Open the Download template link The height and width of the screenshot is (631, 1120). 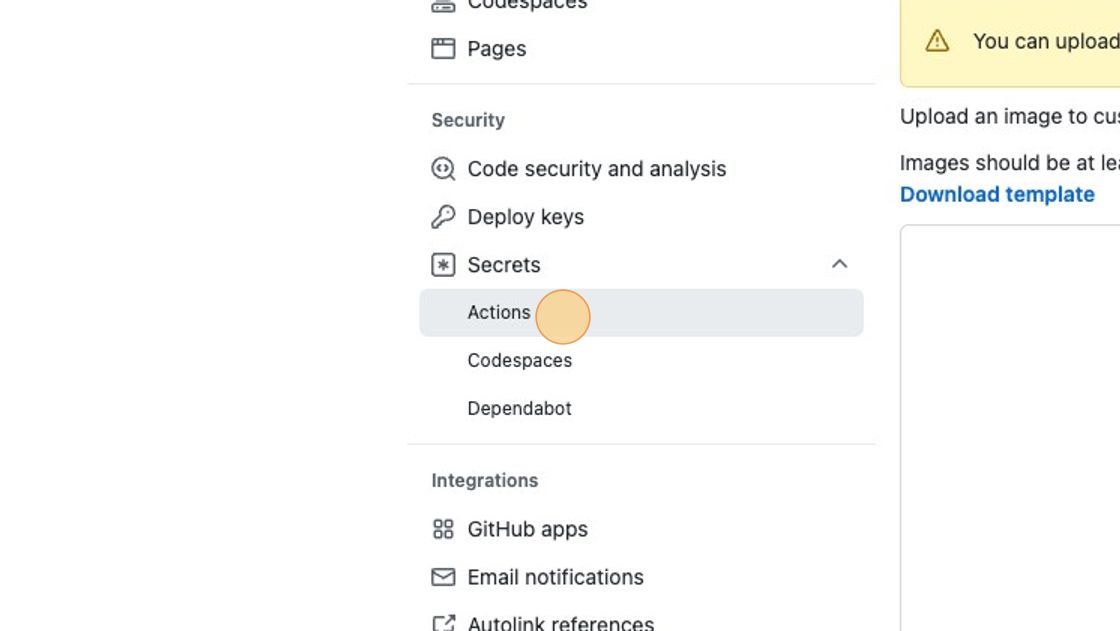[997, 194]
